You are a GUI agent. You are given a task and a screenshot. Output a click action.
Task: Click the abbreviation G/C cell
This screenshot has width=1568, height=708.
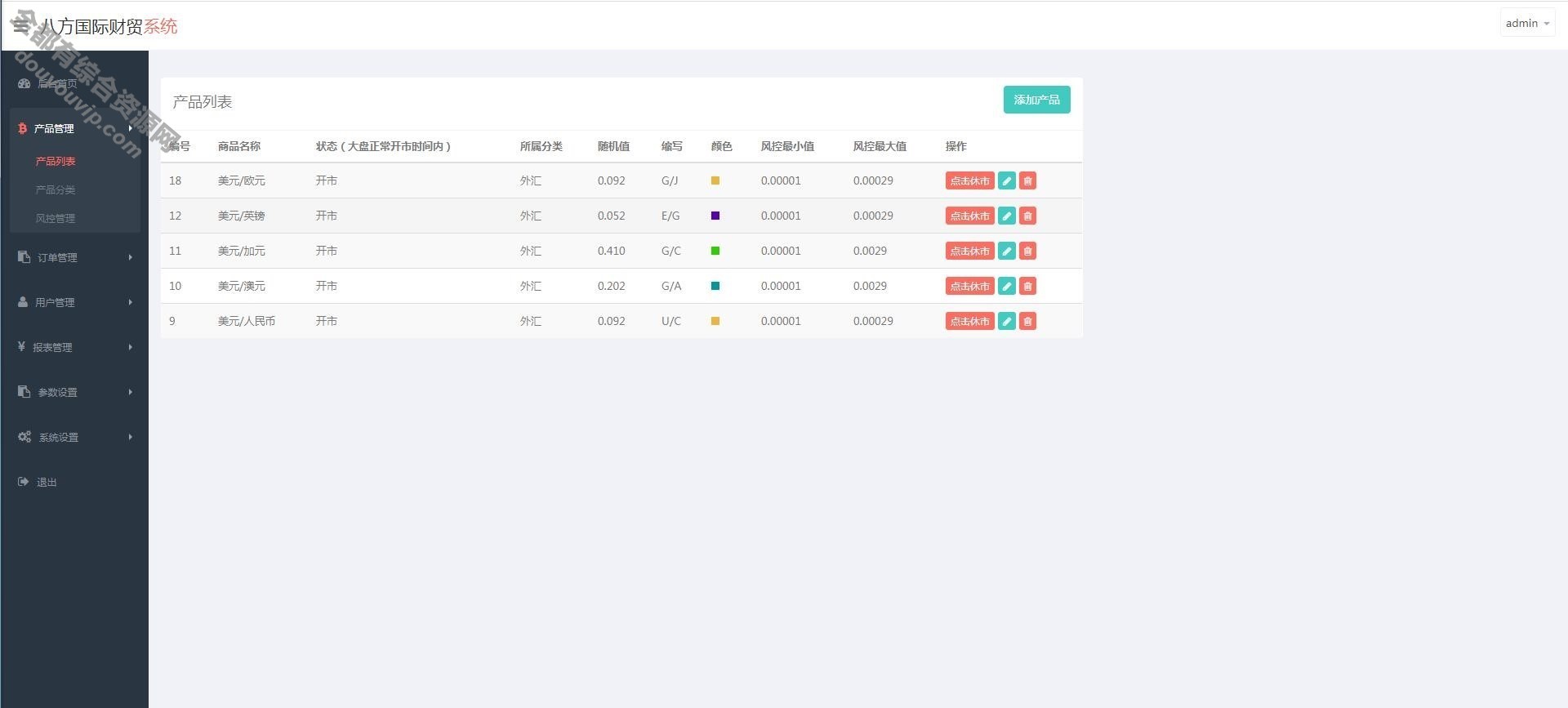(x=671, y=251)
